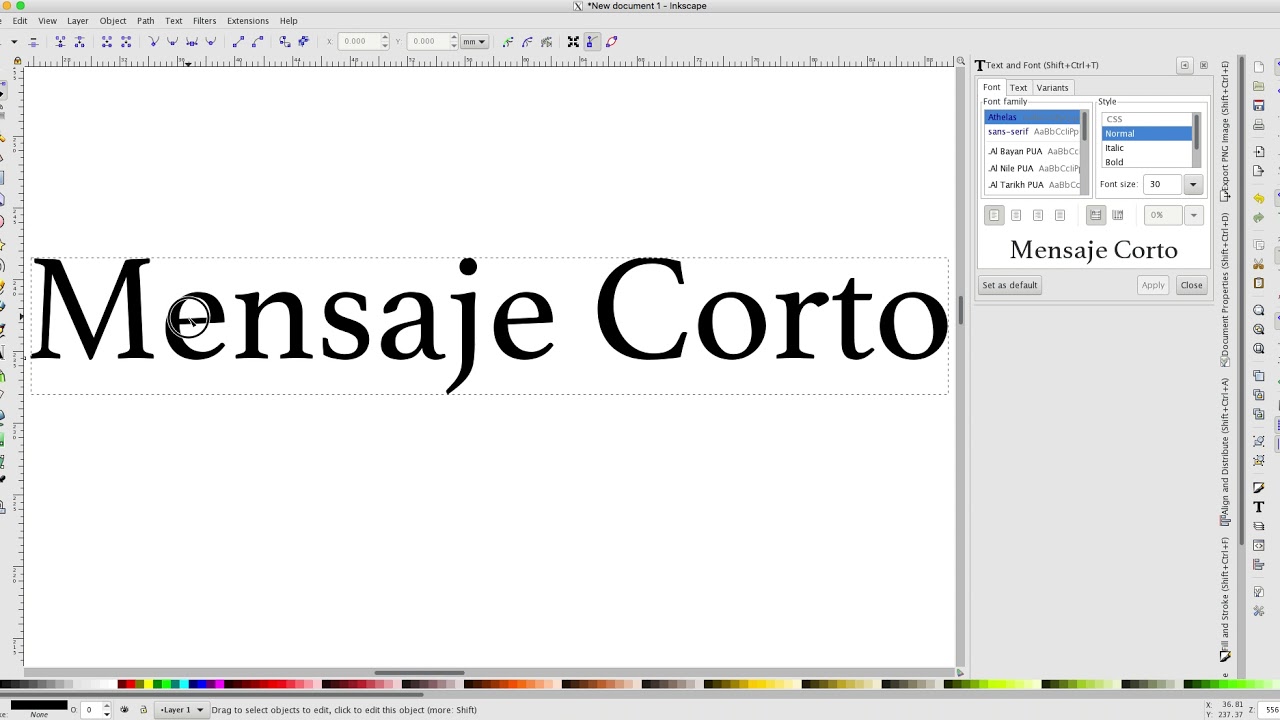The image size is (1280, 720).
Task: Click the X coordinate input field
Action: [359, 41]
